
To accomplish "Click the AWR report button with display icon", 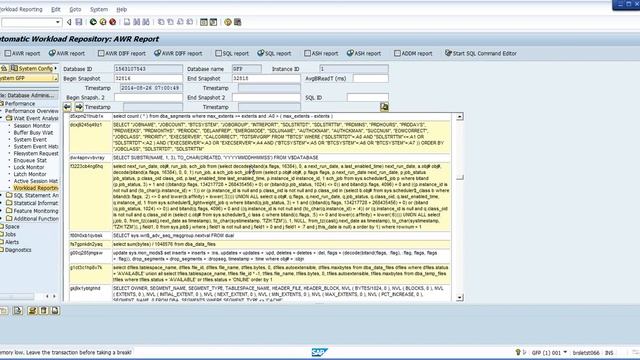I will point(67,53).
